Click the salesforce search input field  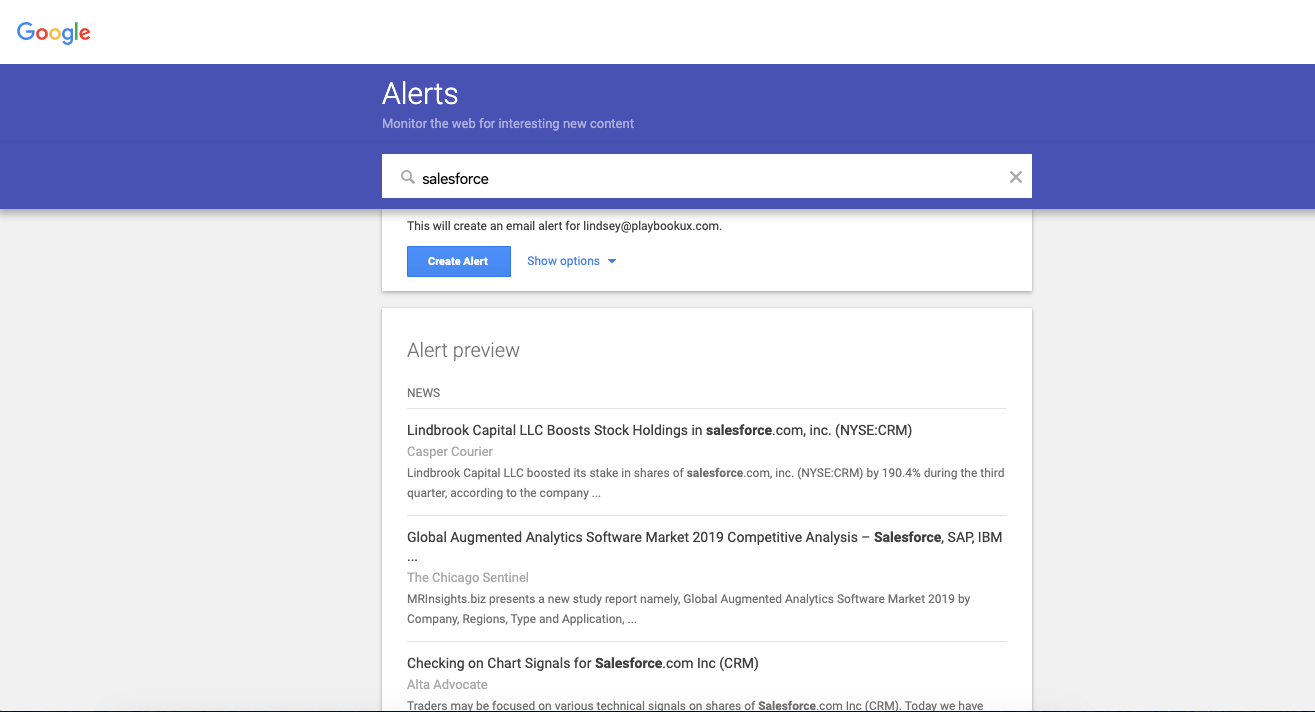707,177
